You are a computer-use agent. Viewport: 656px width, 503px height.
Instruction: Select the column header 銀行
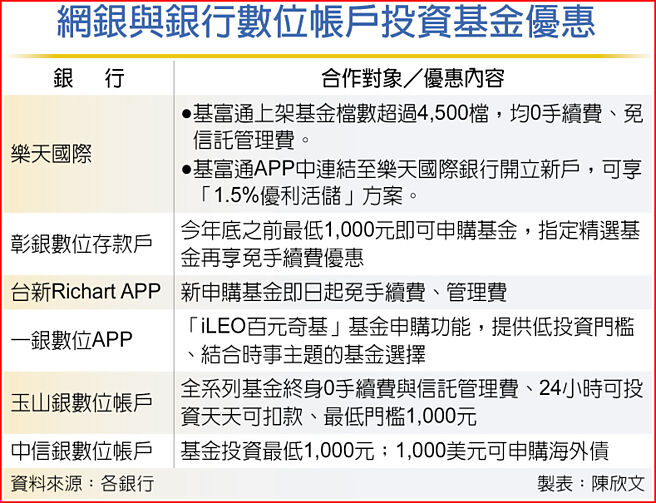point(89,78)
